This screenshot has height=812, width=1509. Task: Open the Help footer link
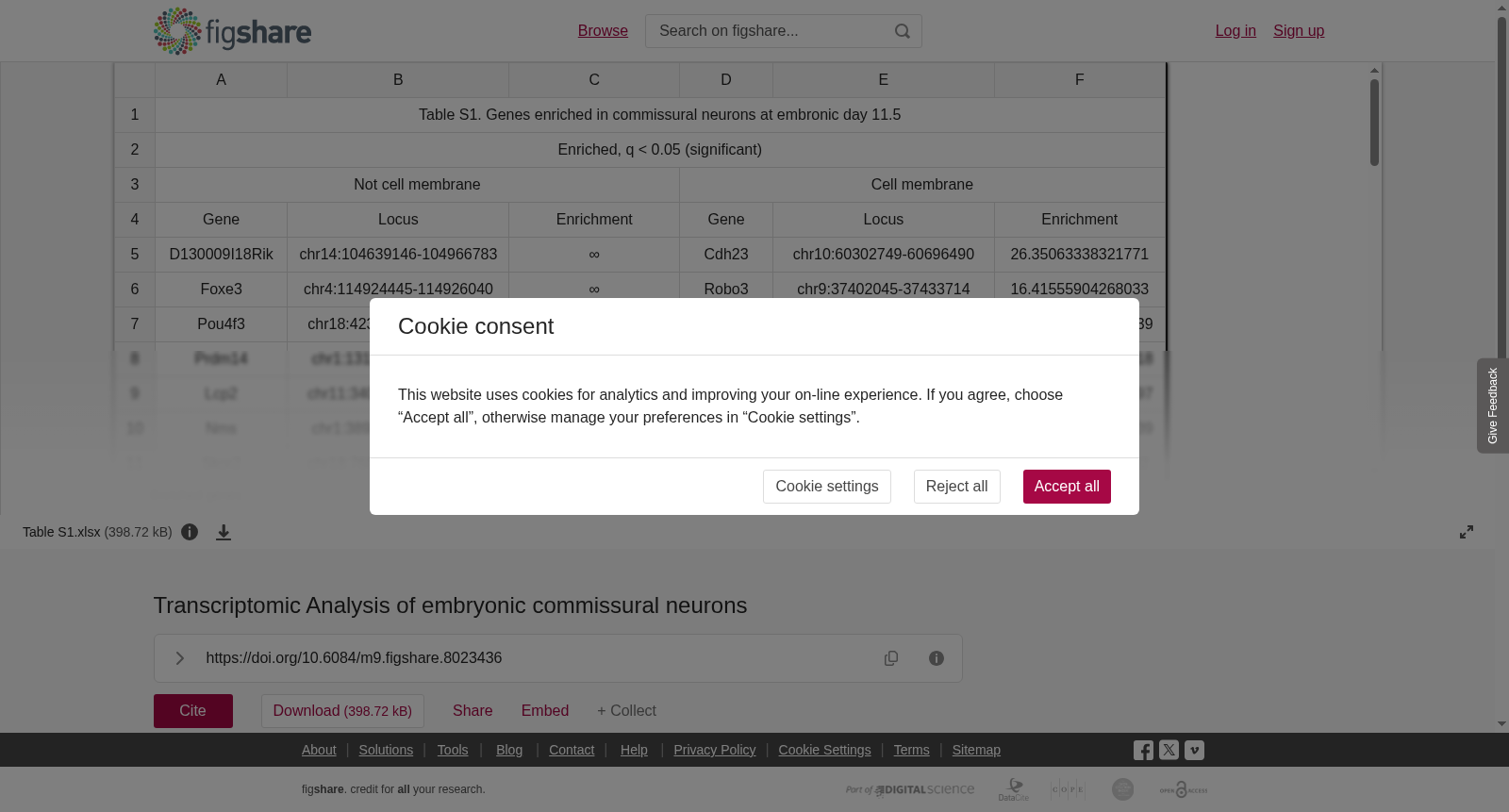pyautogui.click(x=634, y=750)
